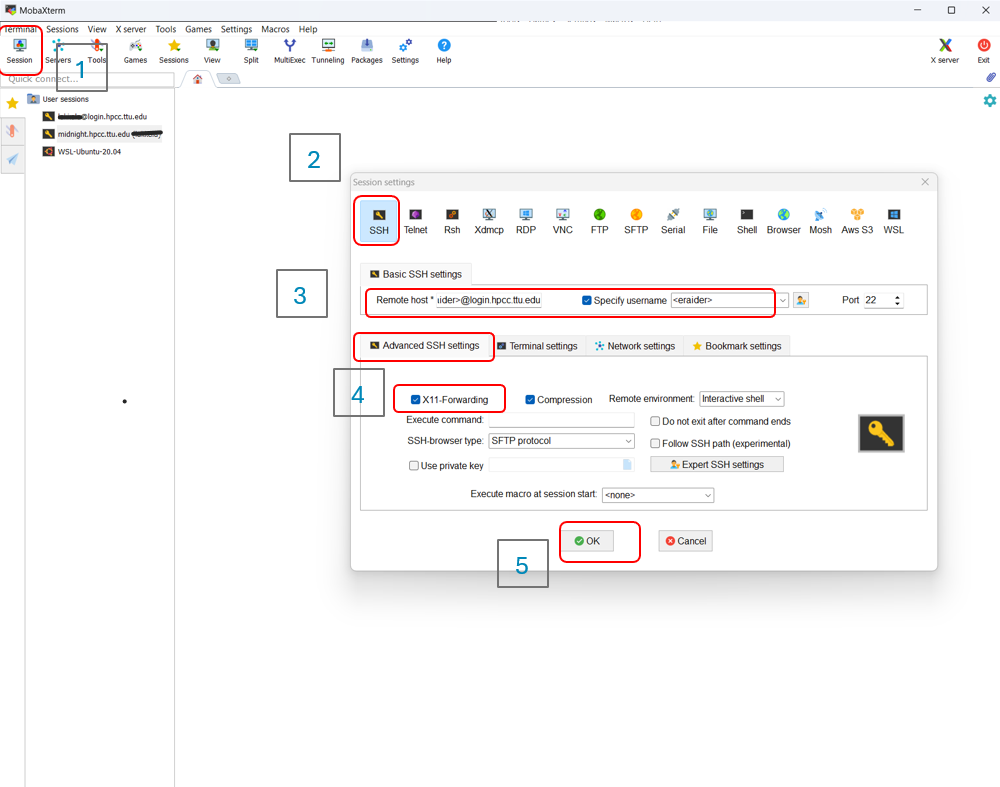Select Telnet session type
This screenshot has height=787, width=1000.
tap(416, 221)
